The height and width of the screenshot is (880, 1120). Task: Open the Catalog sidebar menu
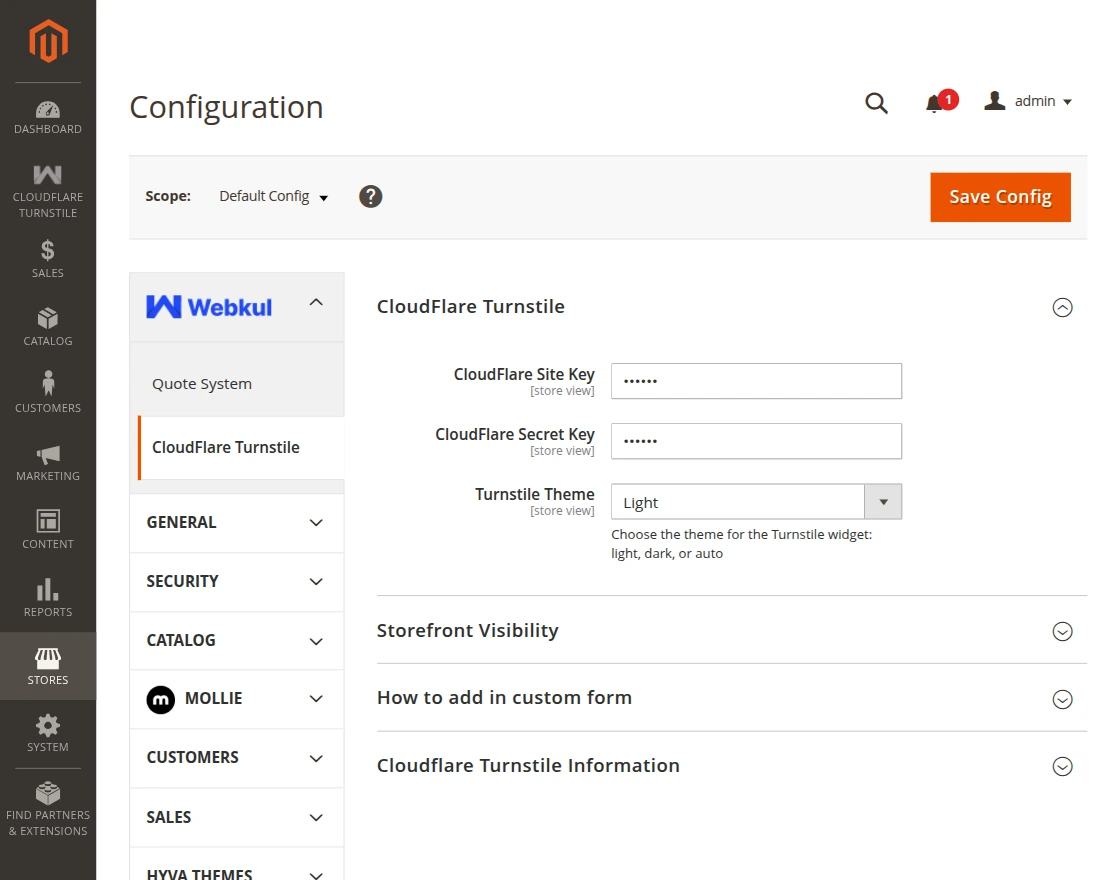47,327
